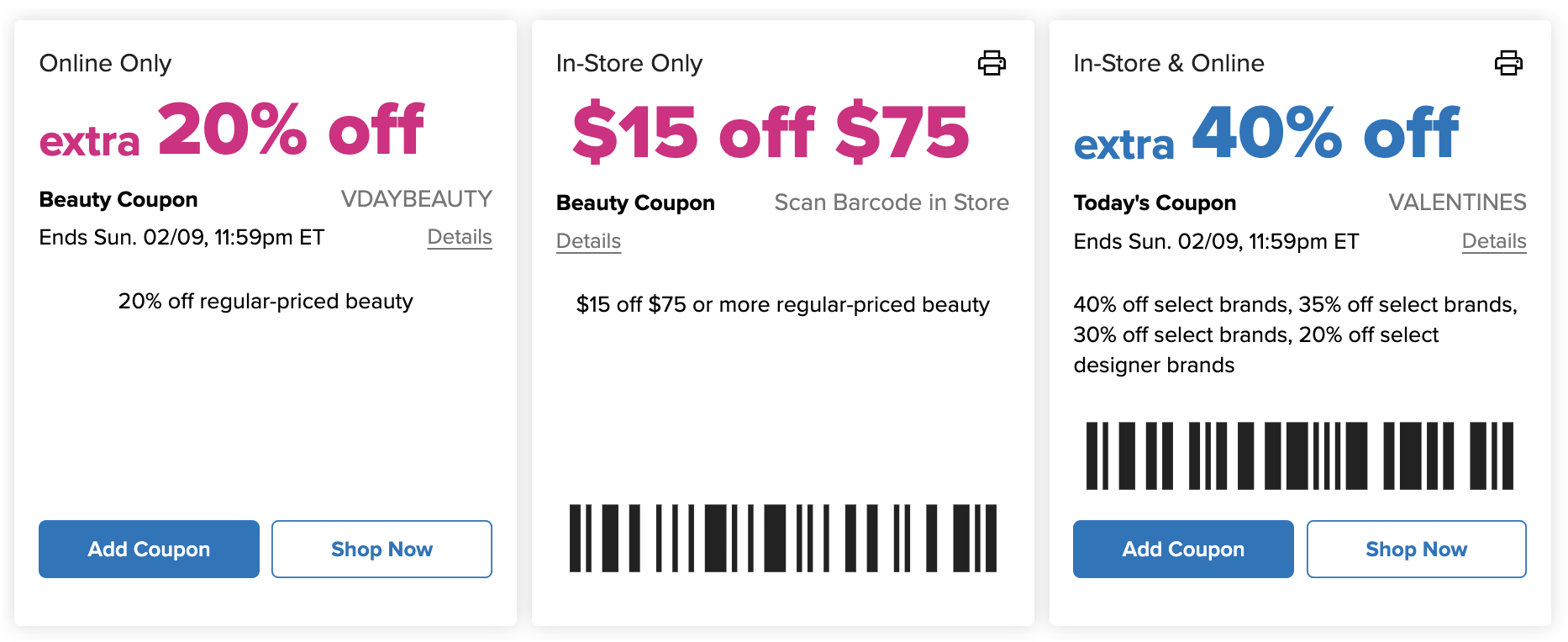Screen dimensions: 1568x642
Task: Open Details for $15 off $75 coupon
Action: tap(588, 241)
